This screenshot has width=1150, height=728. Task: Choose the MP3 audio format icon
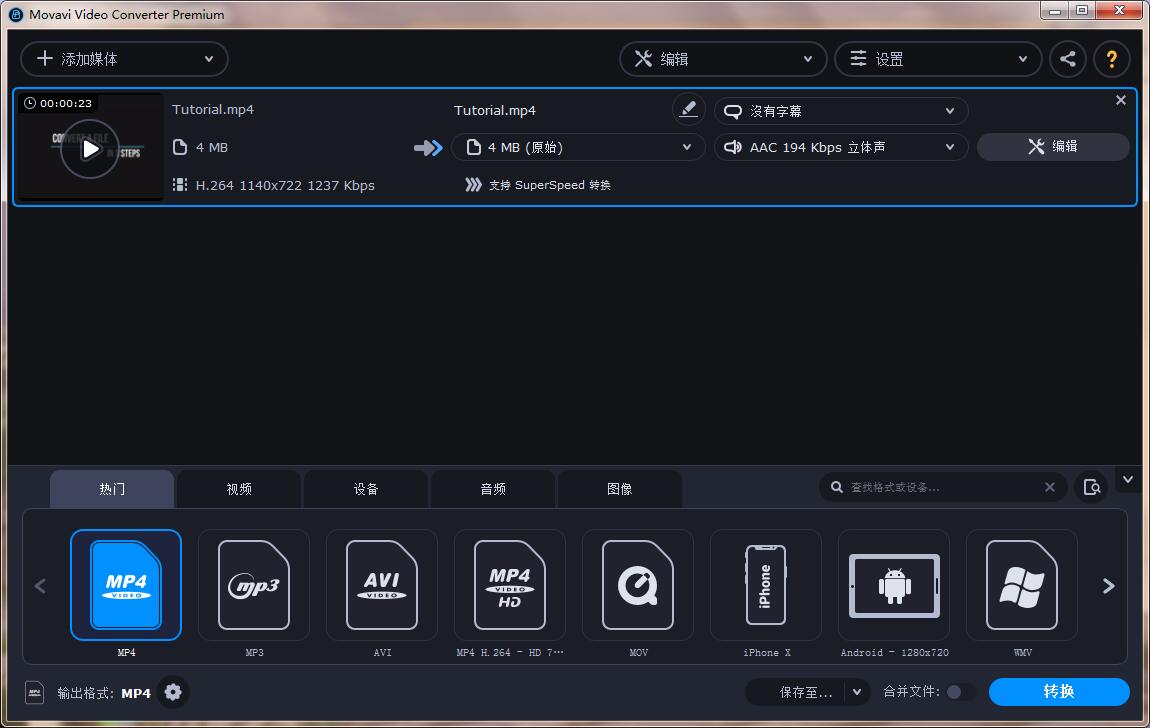click(x=254, y=584)
